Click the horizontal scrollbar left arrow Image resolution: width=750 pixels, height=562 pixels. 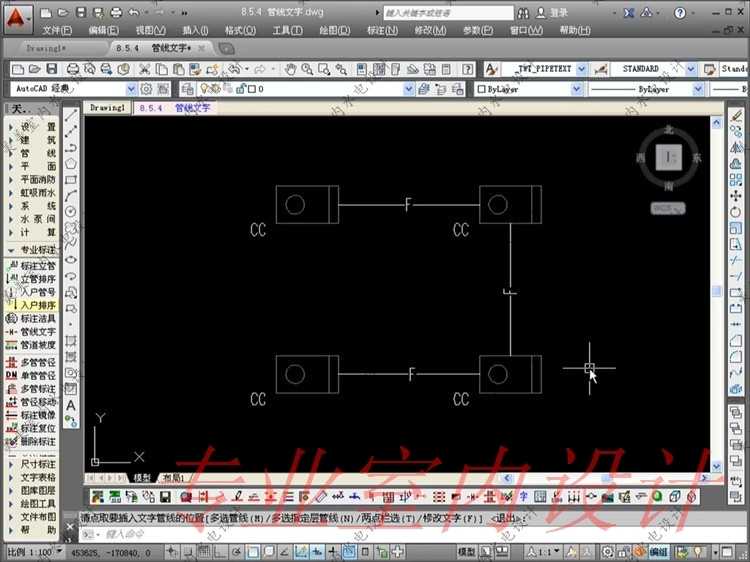(507, 477)
